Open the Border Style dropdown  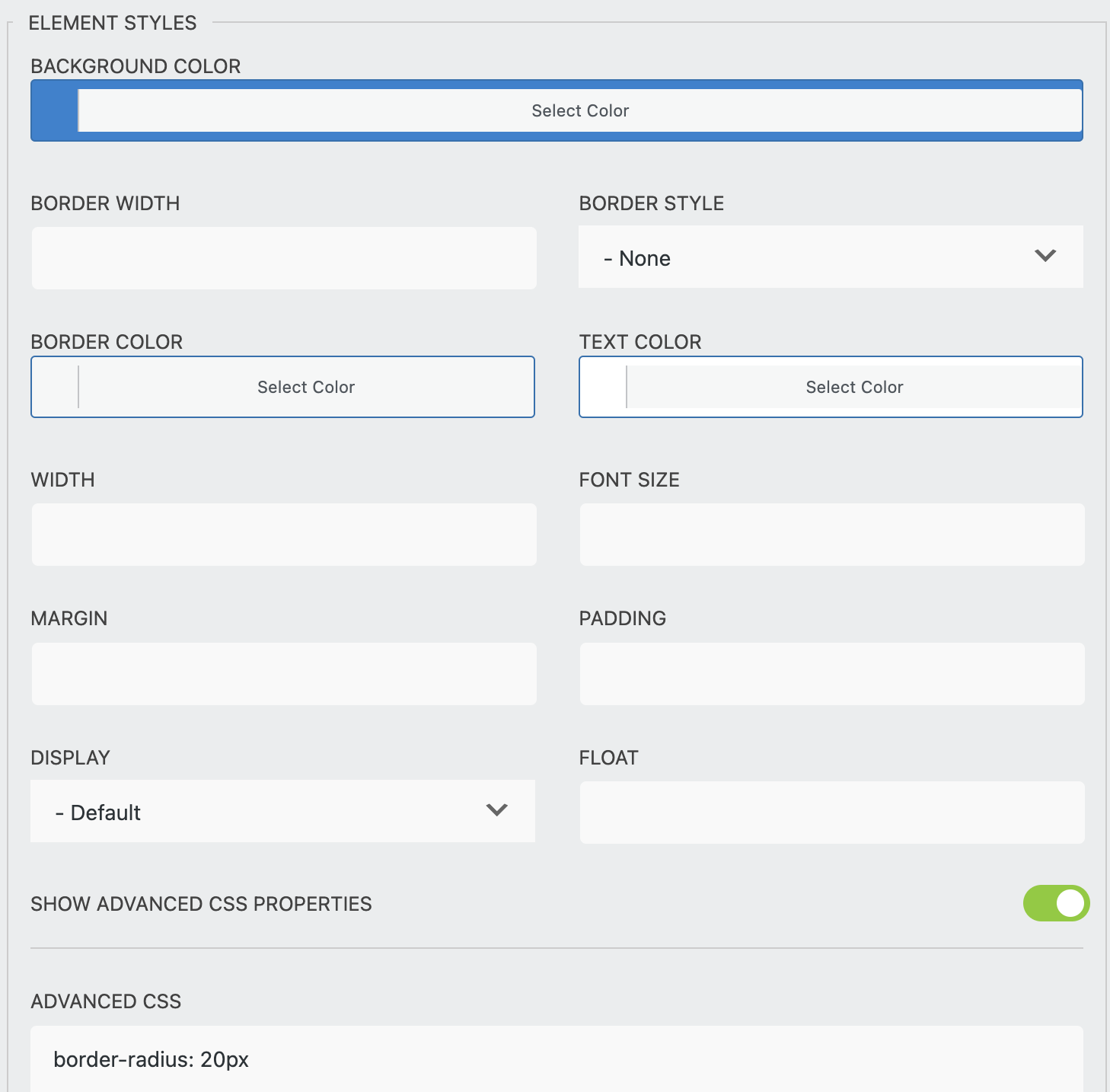pos(830,257)
